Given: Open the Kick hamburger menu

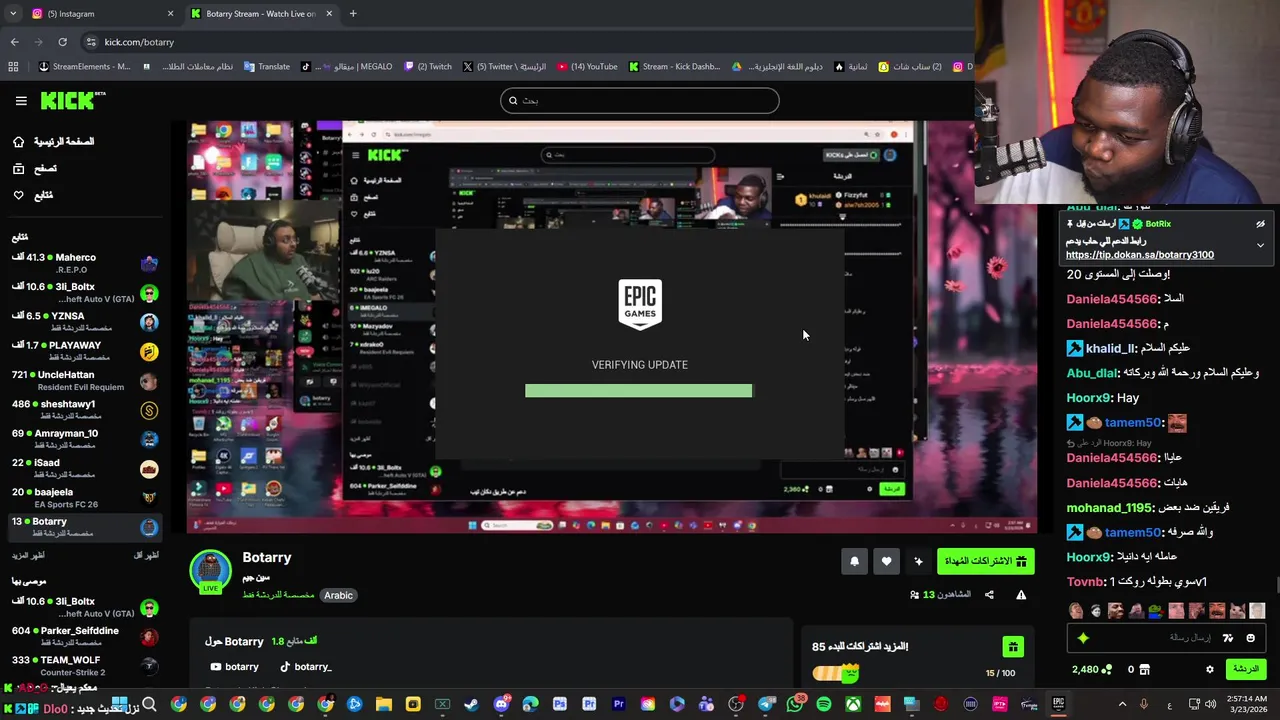Looking at the screenshot, I should coord(21,100).
